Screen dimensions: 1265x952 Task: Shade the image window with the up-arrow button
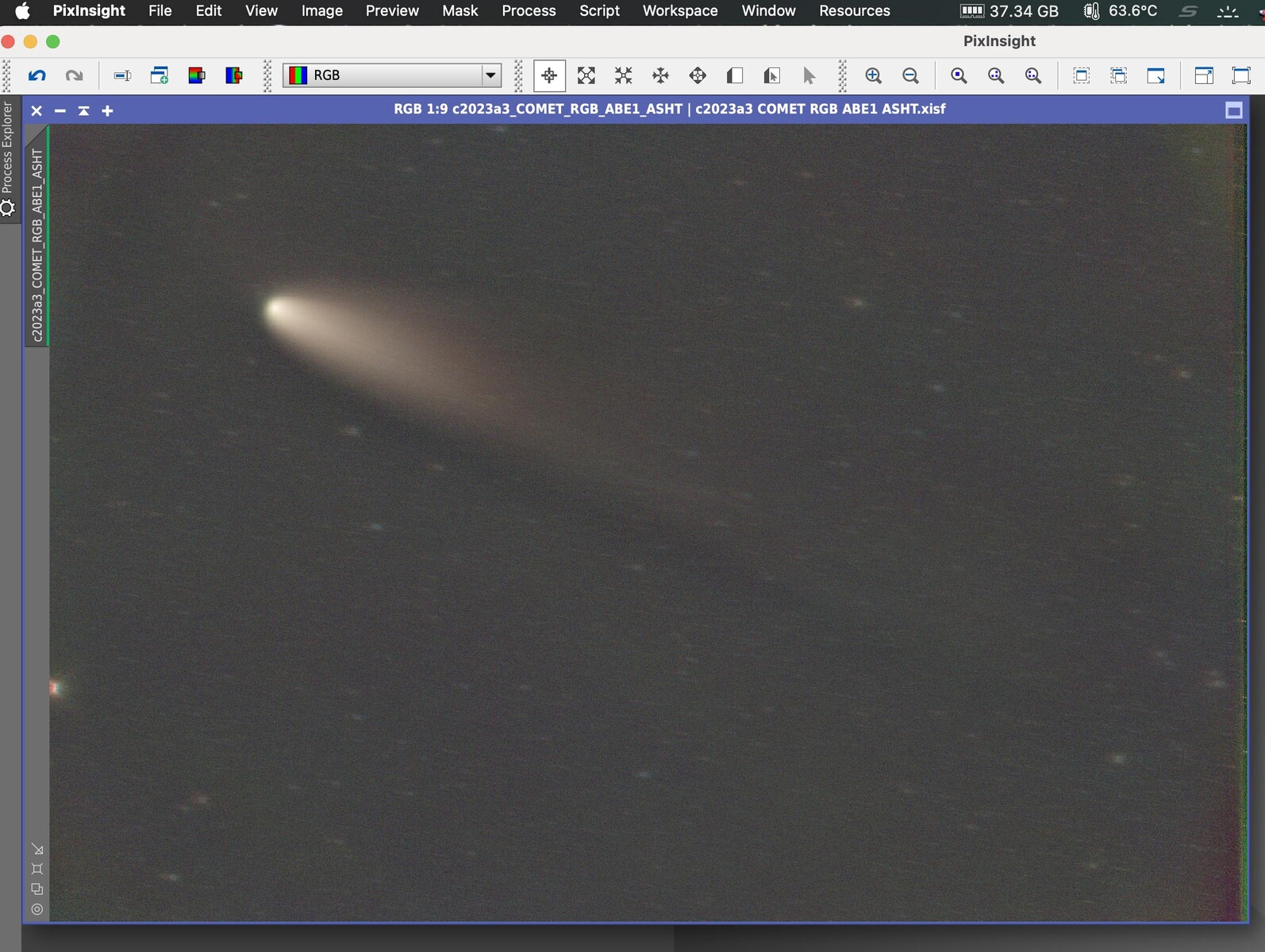[x=84, y=111]
